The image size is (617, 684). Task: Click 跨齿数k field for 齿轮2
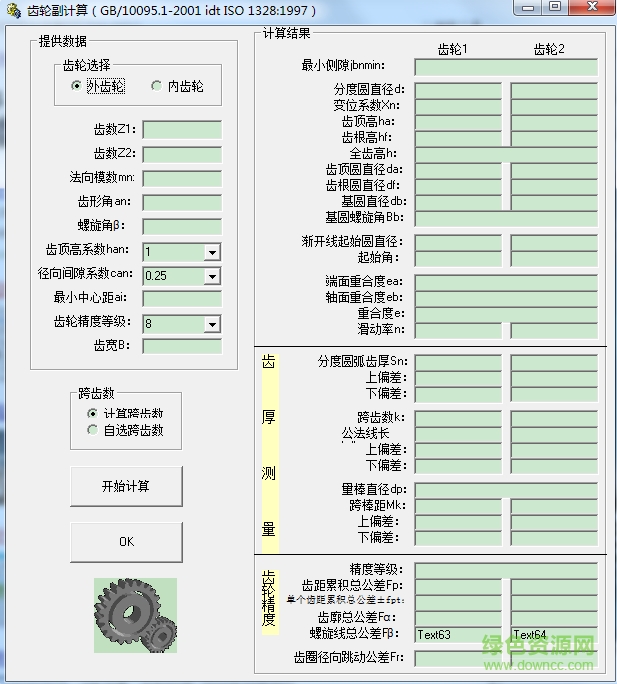(x=554, y=419)
